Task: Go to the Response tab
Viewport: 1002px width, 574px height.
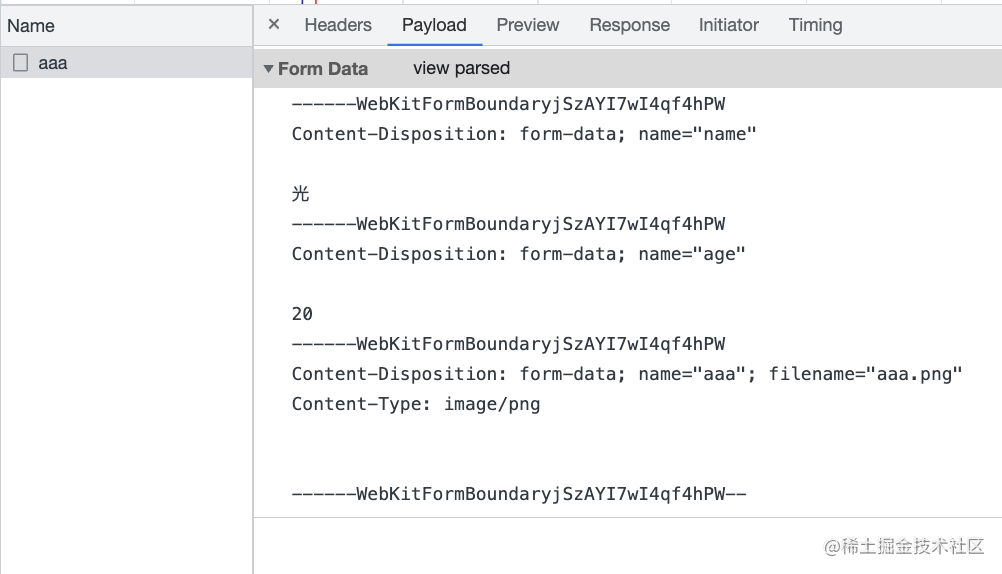Action: (629, 25)
